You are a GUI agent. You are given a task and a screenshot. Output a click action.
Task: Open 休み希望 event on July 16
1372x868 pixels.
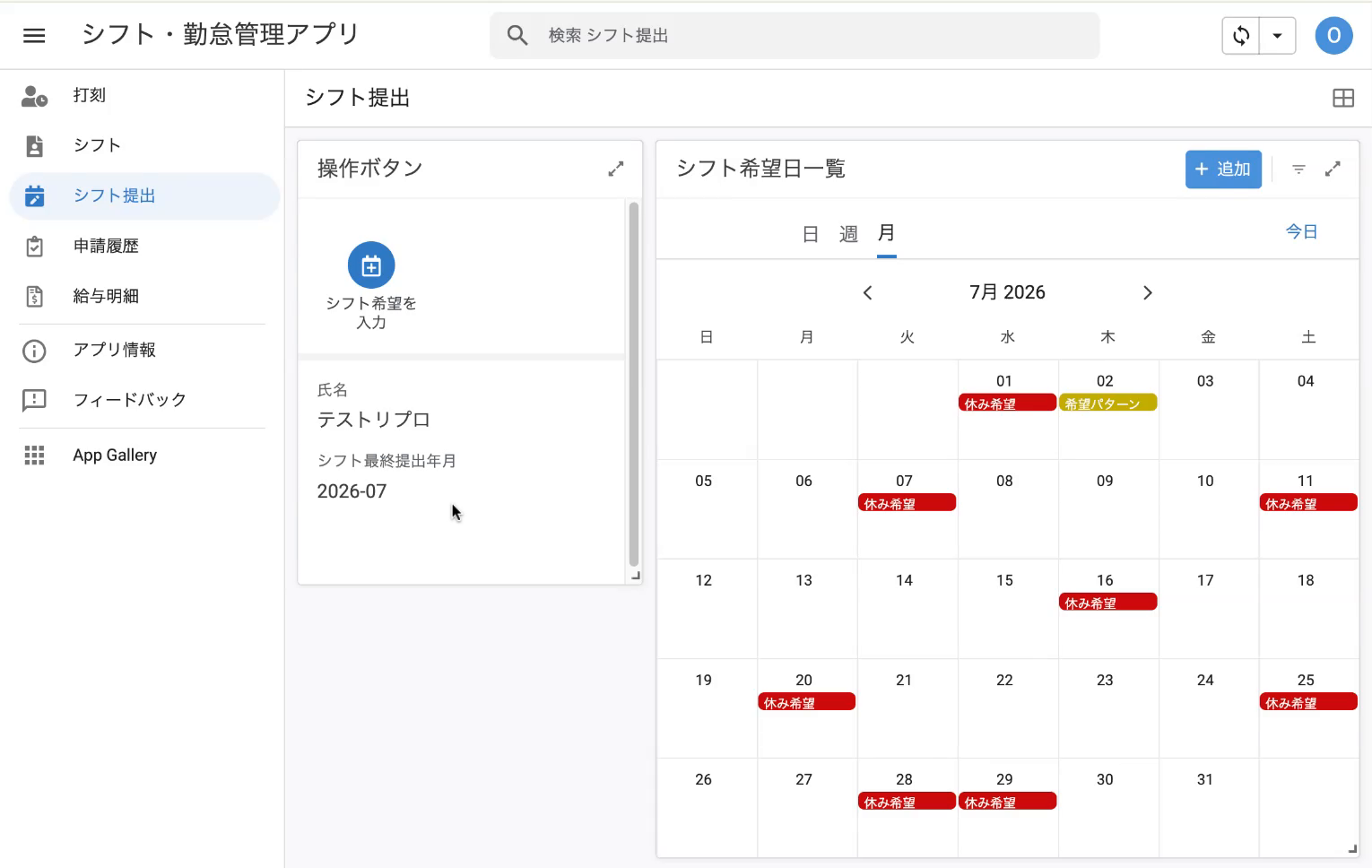pyautogui.click(x=1107, y=603)
